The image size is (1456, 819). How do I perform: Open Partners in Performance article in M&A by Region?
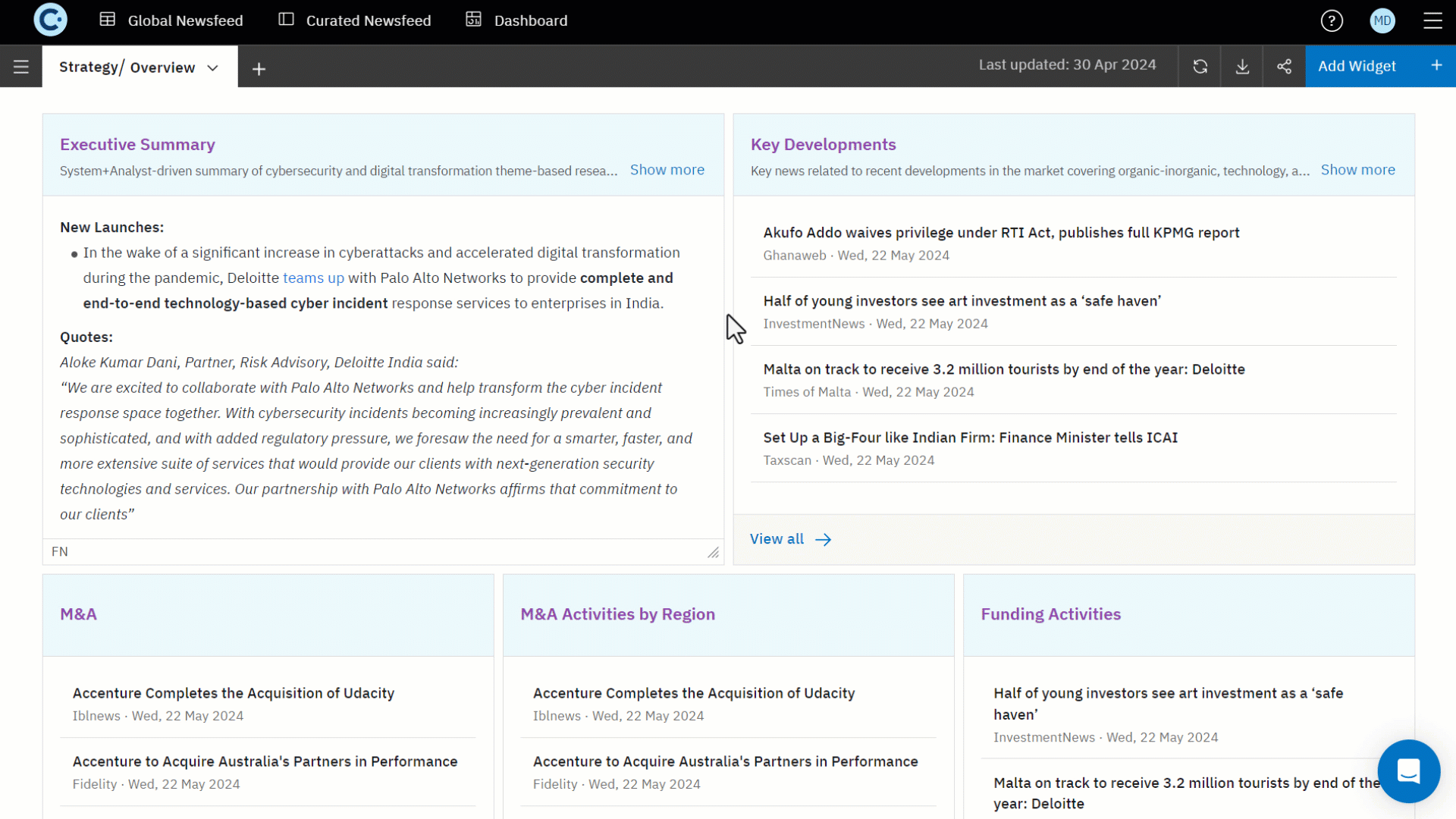tap(725, 761)
